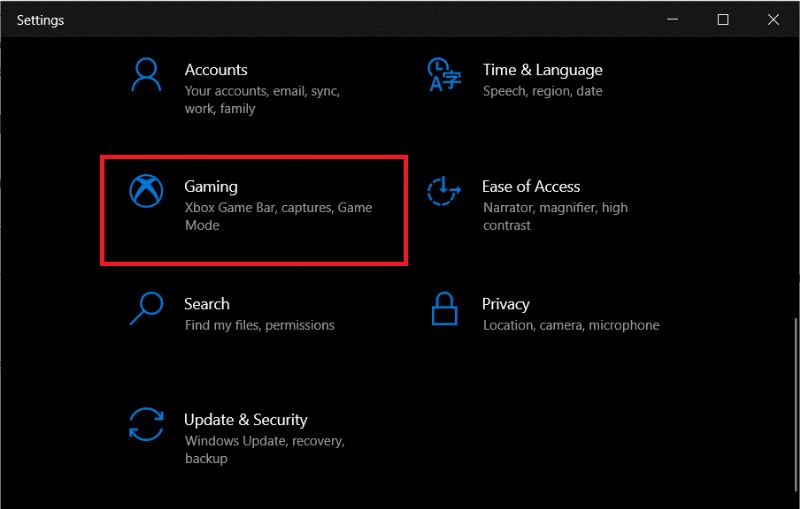800x509 pixels.
Task: Maximize the Settings window
Action: click(x=723, y=19)
